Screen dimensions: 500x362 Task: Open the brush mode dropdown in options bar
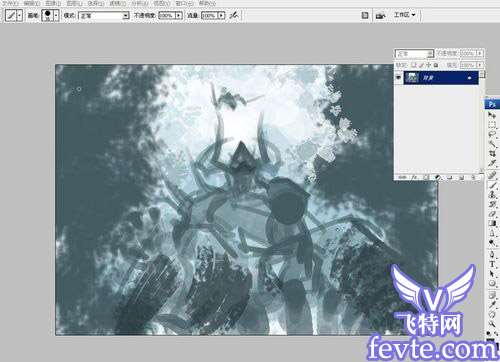(x=103, y=15)
